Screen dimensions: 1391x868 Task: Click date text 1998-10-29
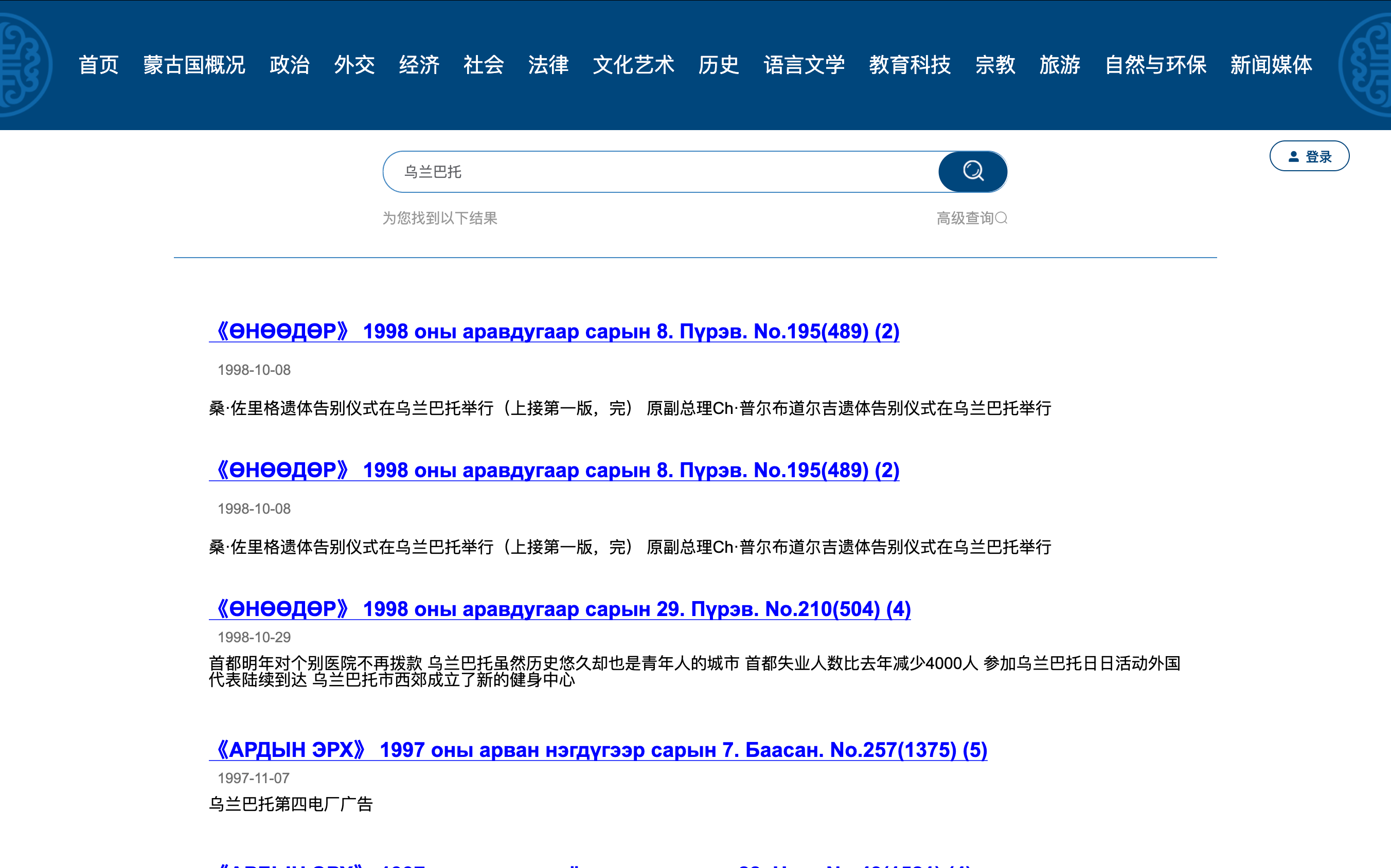tap(254, 637)
